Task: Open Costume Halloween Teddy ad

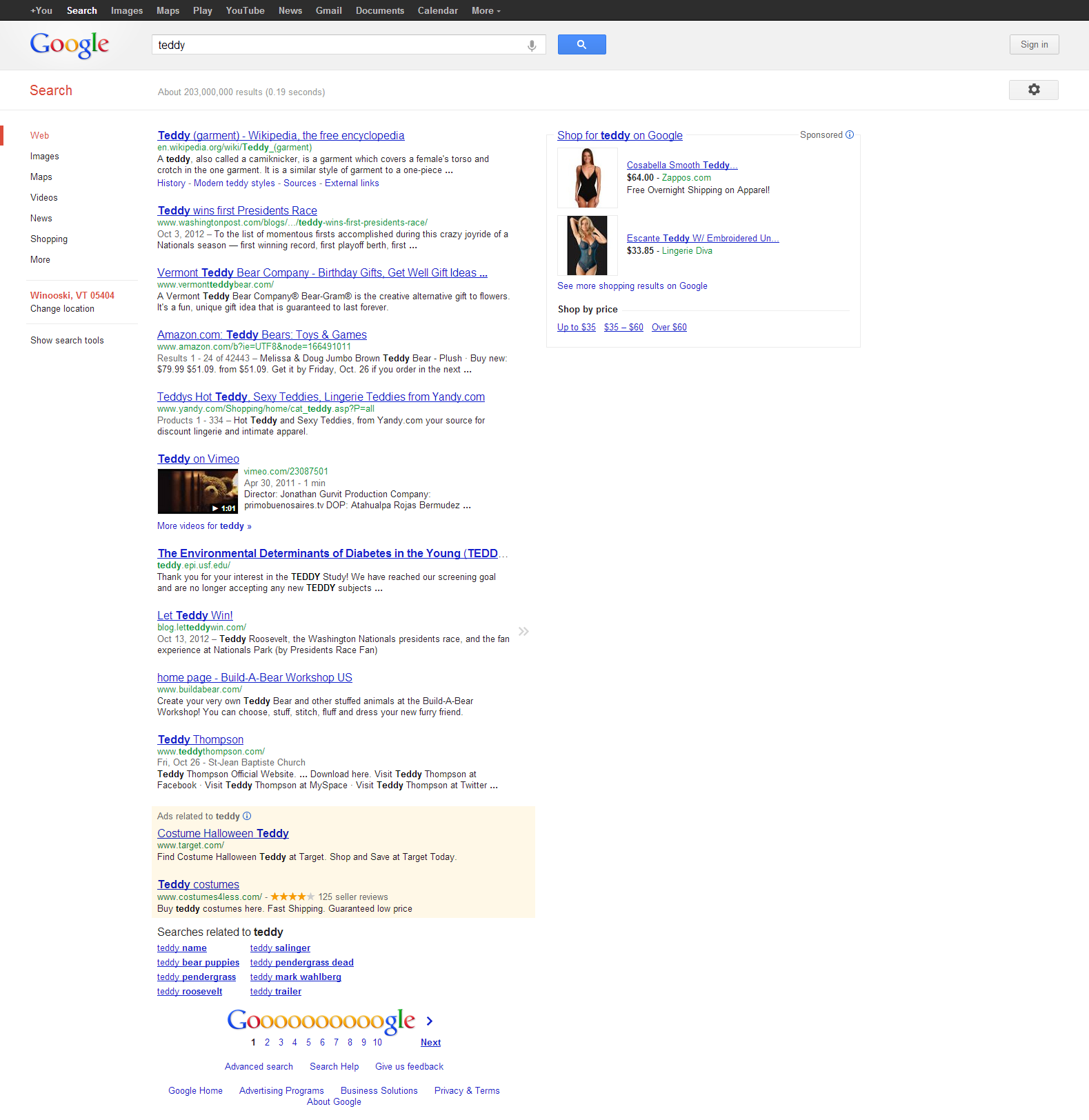Action: click(x=223, y=833)
